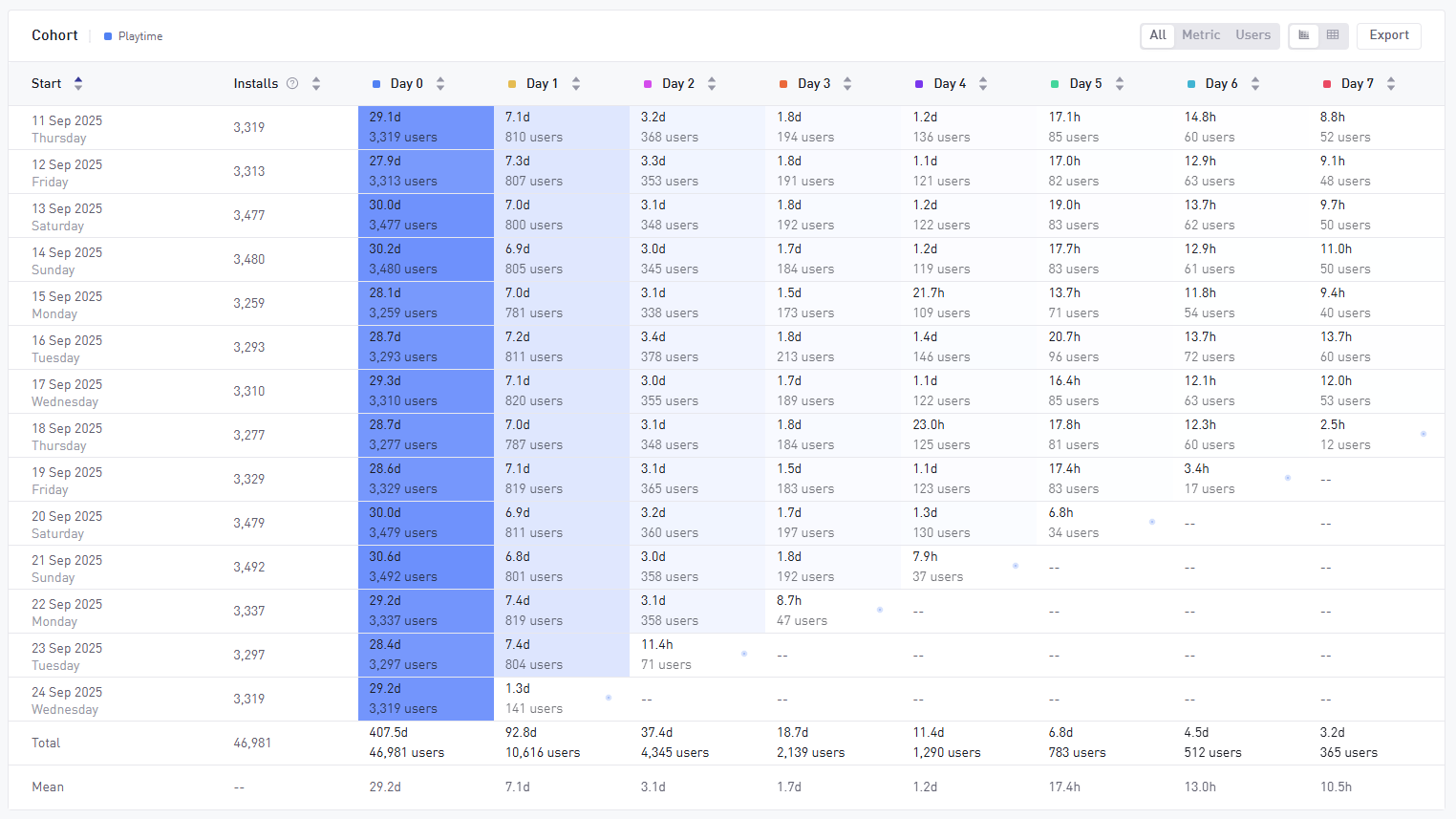Click the Playtime legend label

[x=140, y=36]
